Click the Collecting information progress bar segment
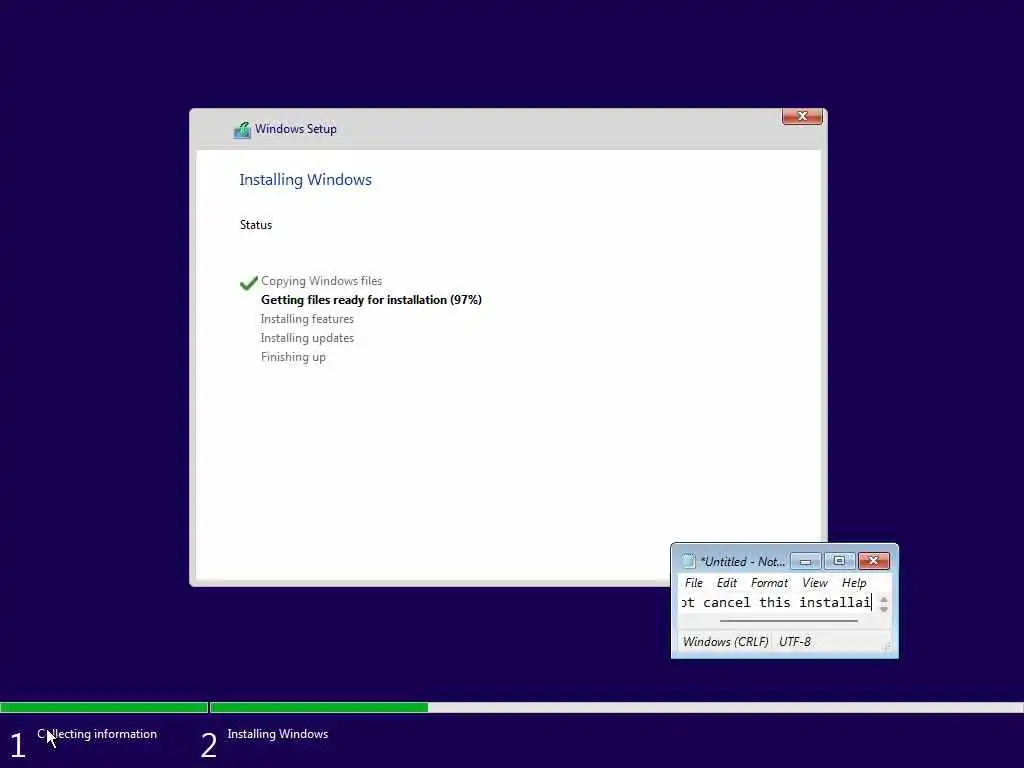1024x768 pixels. [104, 707]
